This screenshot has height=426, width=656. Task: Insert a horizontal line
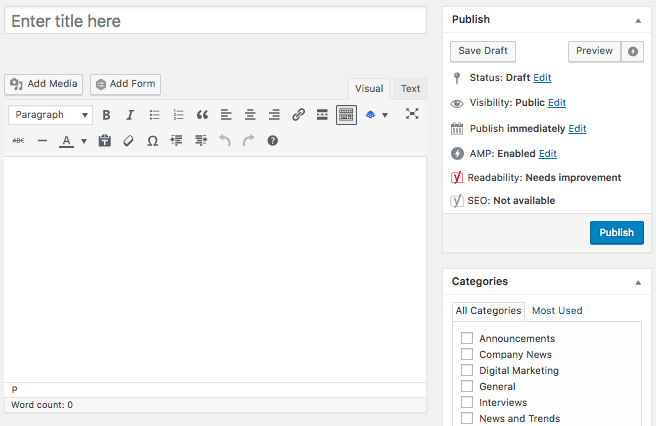pos(42,141)
